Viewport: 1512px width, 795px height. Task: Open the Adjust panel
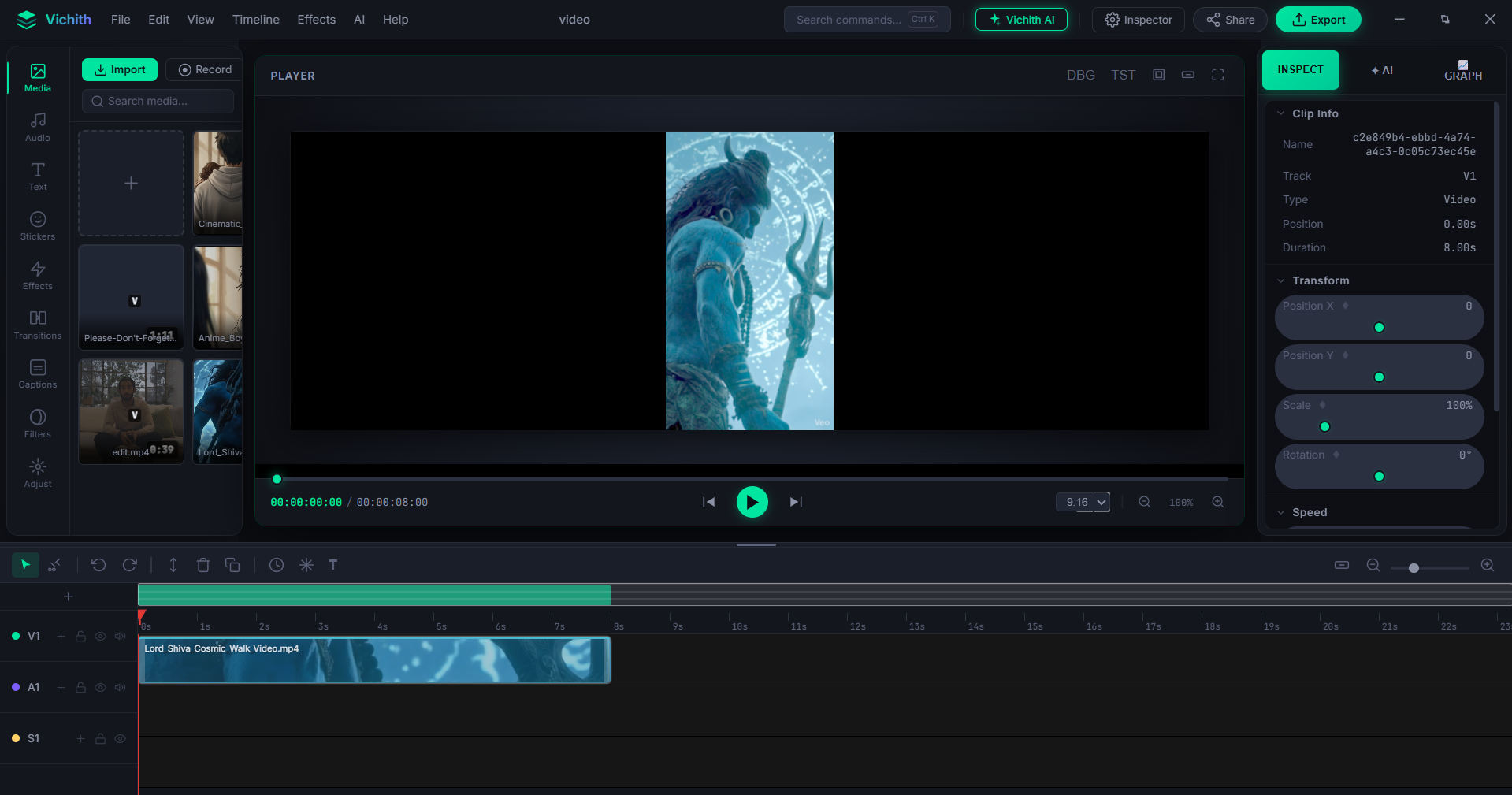point(37,474)
